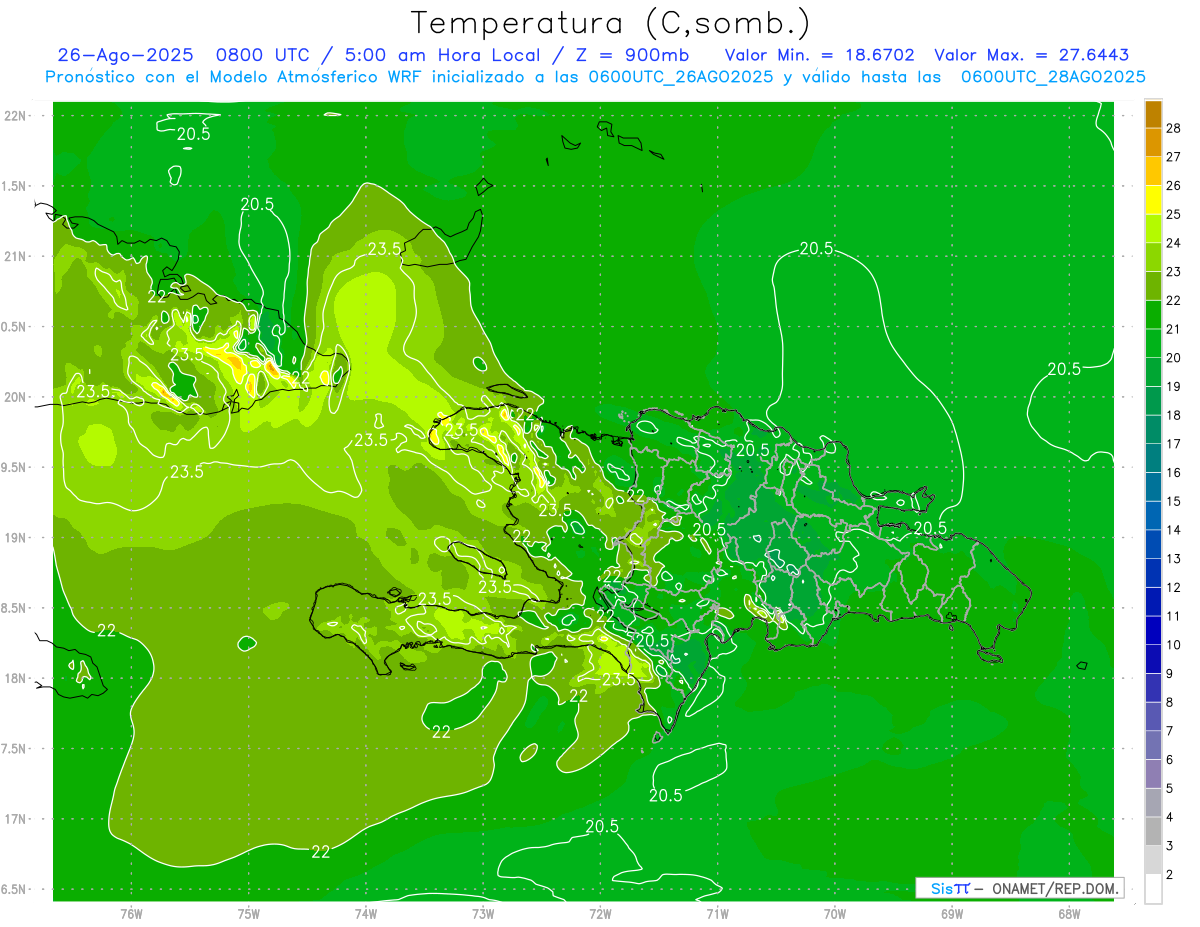Pick the yellow legend swatch between 25 and 26
1200x927 pixels.
click(1153, 200)
